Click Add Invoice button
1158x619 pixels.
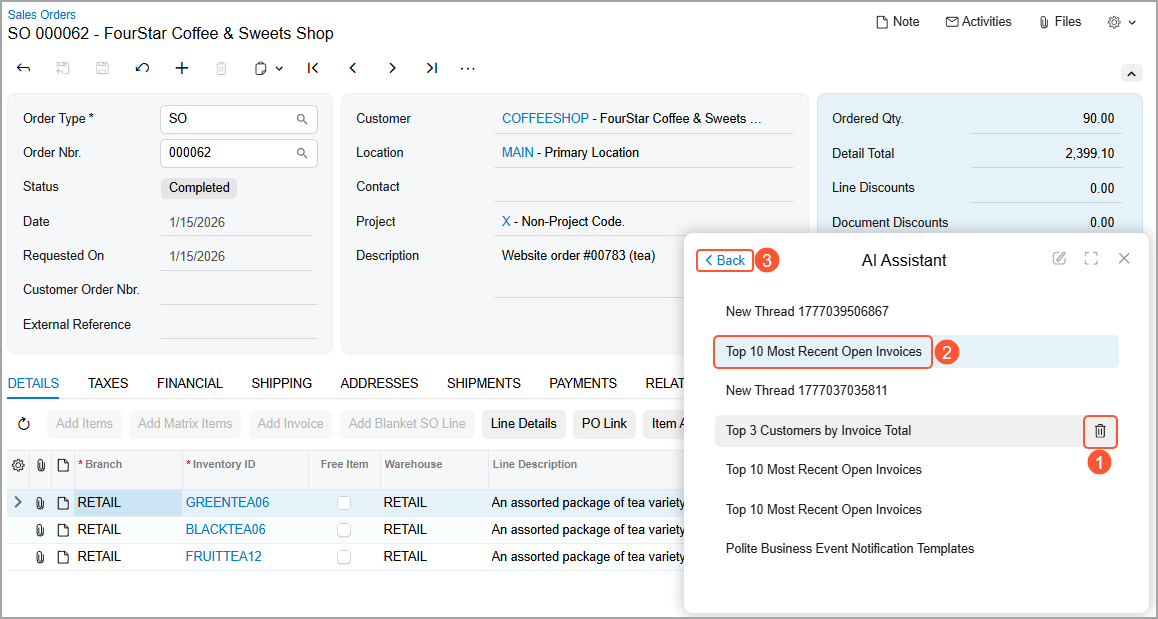[x=290, y=424]
